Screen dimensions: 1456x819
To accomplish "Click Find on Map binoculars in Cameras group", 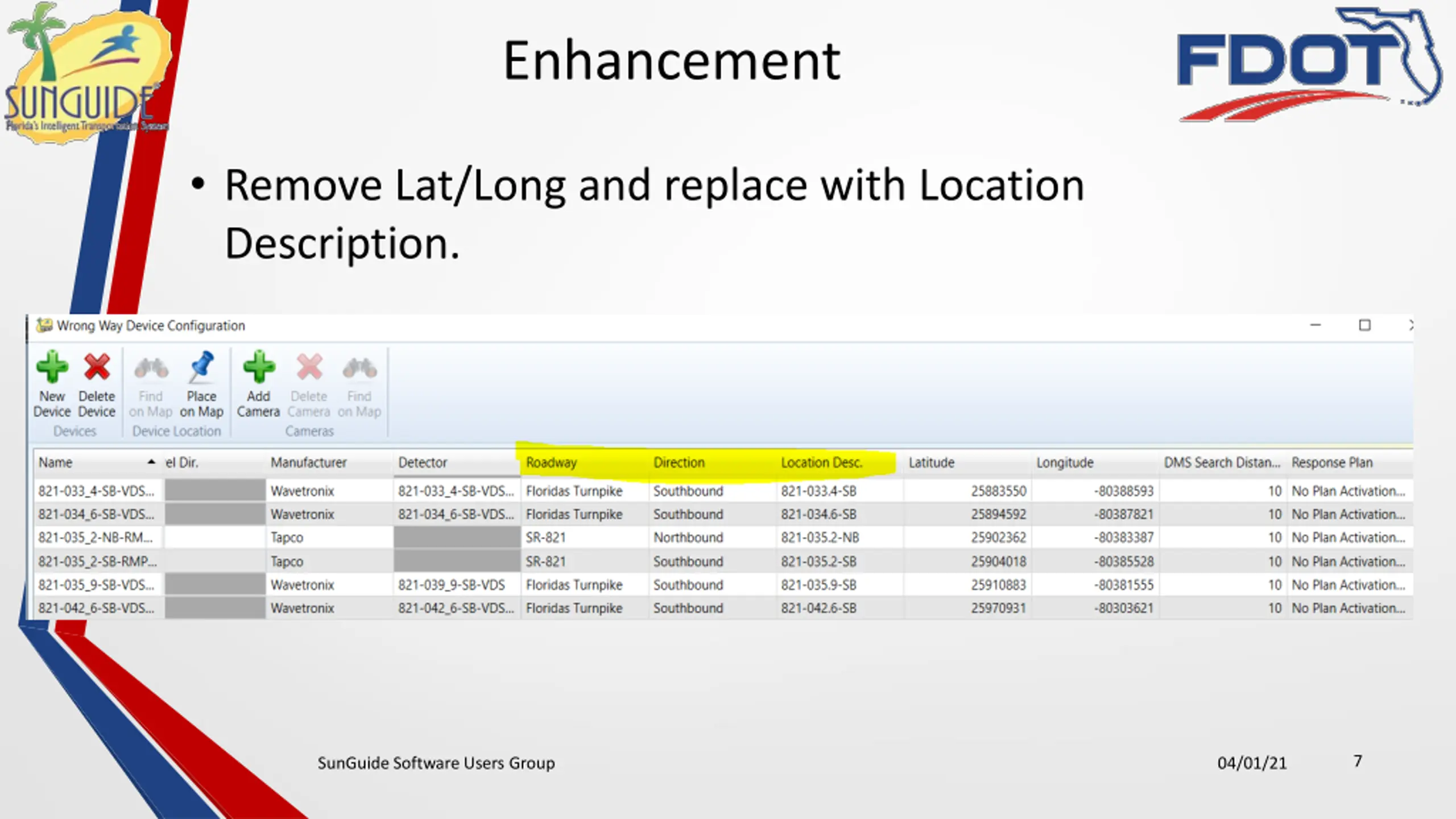I will point(359,368).
